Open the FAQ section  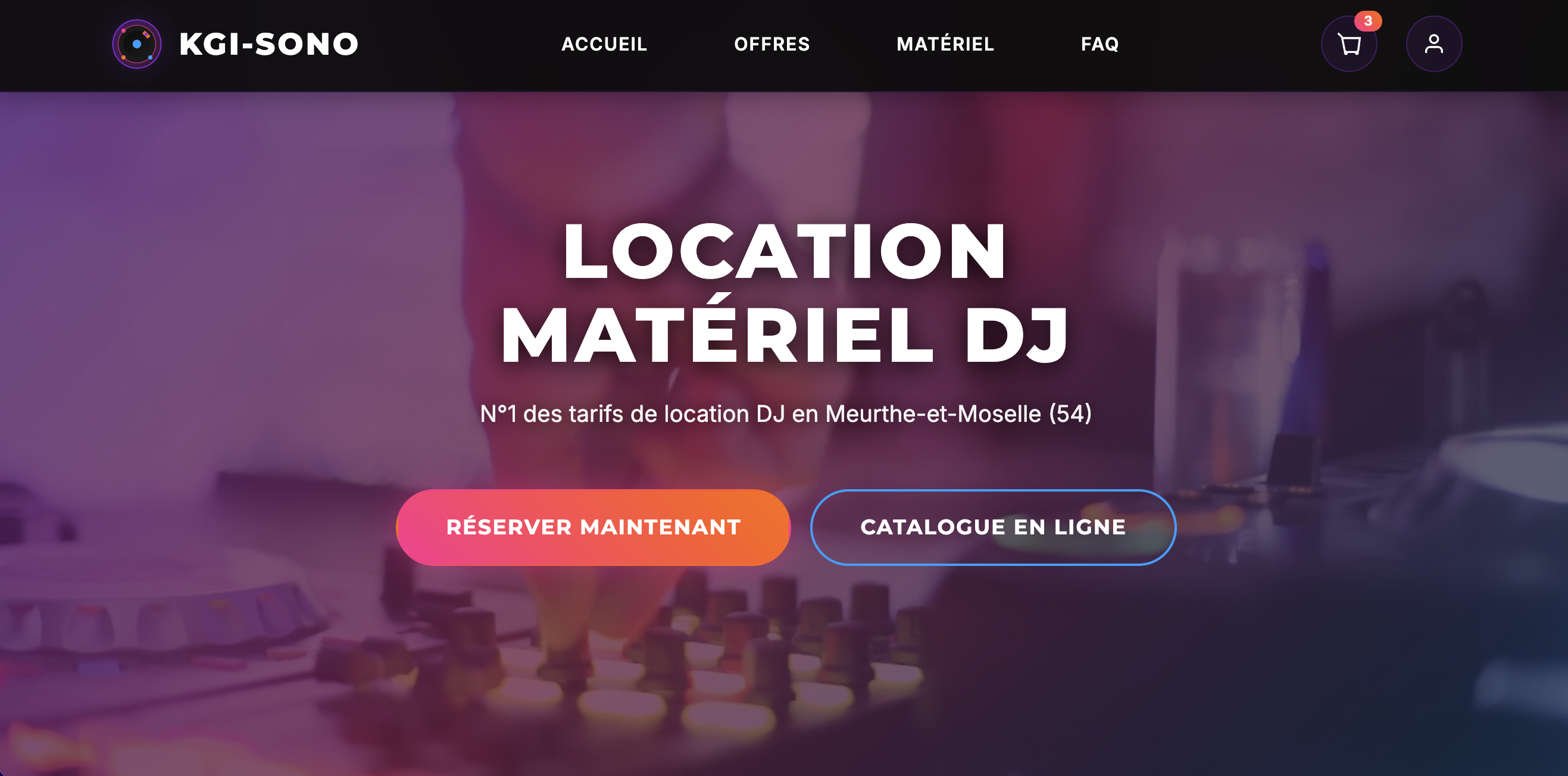tap(1100, 44)
